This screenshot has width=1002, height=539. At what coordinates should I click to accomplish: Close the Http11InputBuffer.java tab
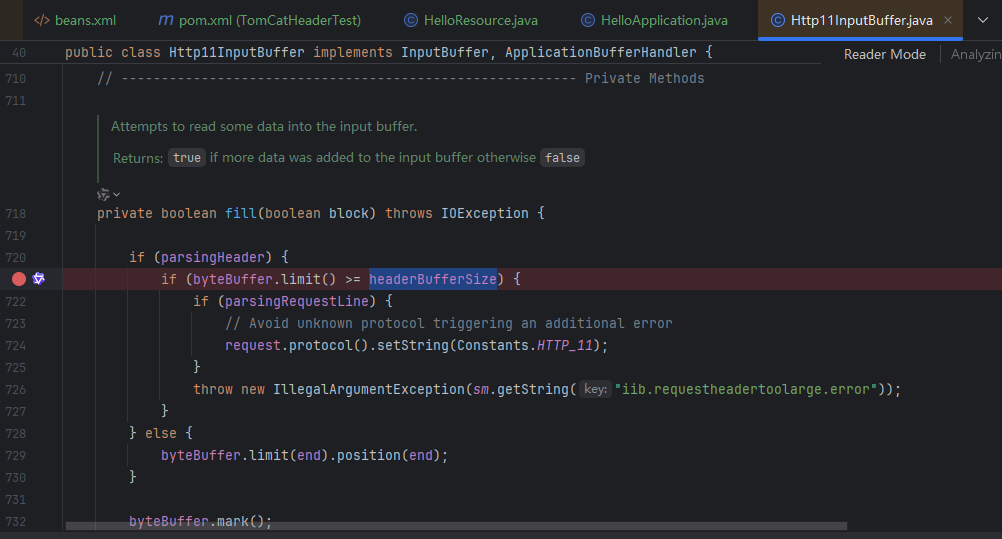coord(948,20)
